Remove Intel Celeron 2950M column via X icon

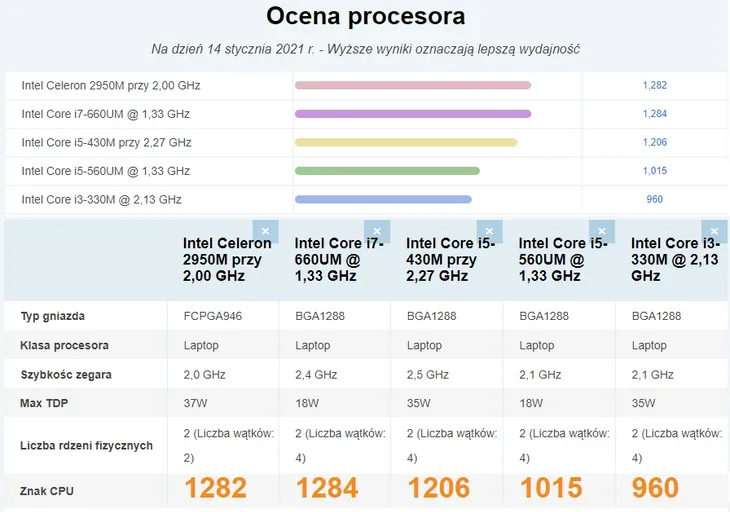[x=265, y=231]
